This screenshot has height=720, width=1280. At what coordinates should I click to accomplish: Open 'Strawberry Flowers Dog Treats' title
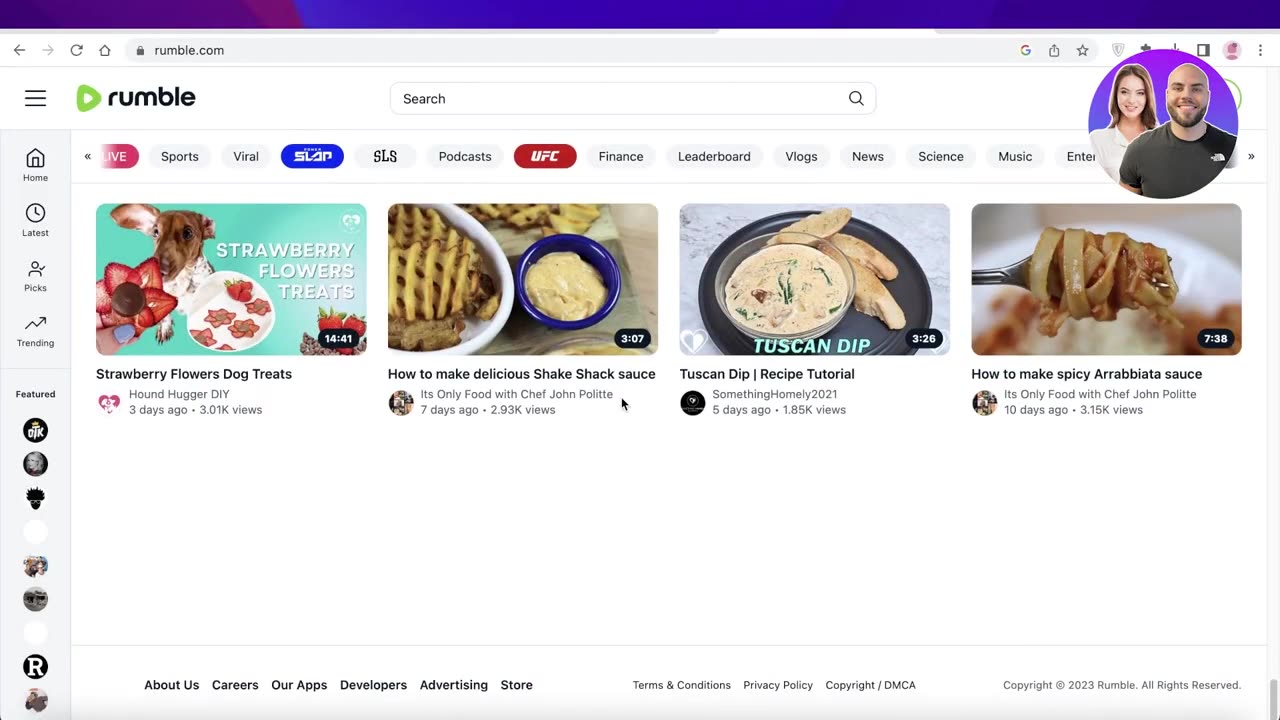[x=194, y=374]
